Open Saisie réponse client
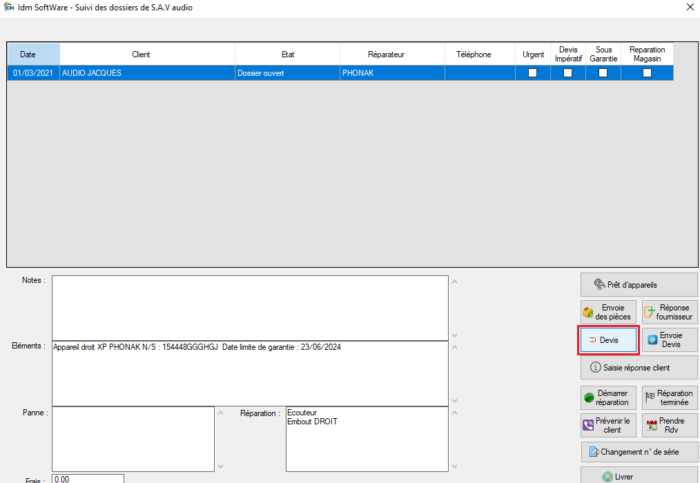Image resolution: width=700 pixels, height=483 pixels. 638,368
